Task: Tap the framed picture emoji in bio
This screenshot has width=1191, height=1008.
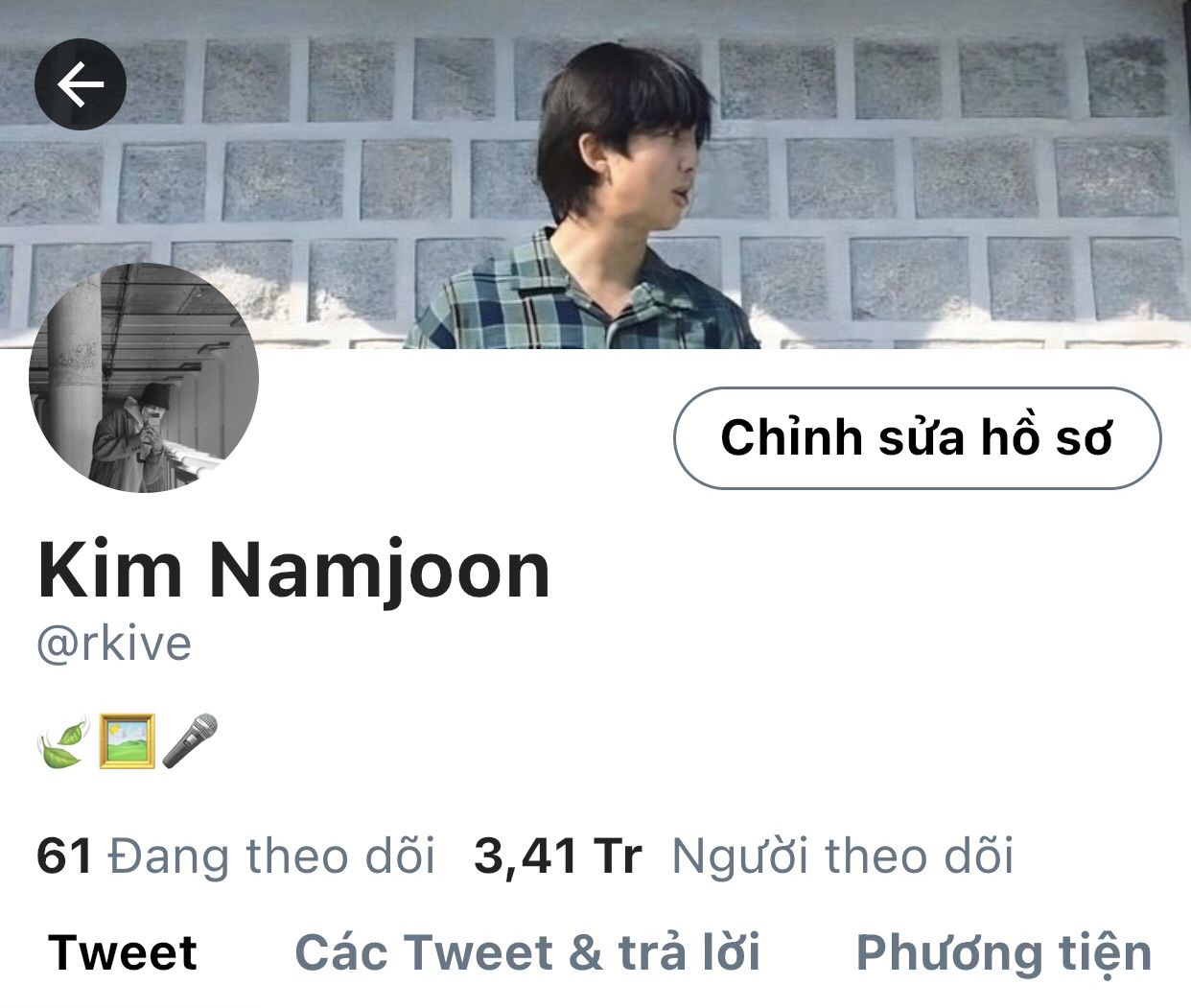Action: tap(128, 741)
